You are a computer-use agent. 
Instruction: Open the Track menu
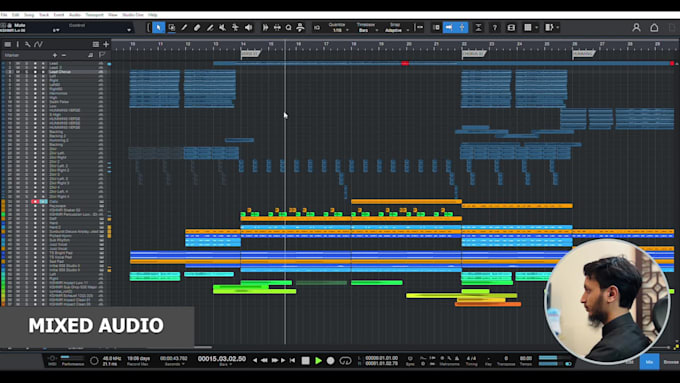tap(44, 15)
